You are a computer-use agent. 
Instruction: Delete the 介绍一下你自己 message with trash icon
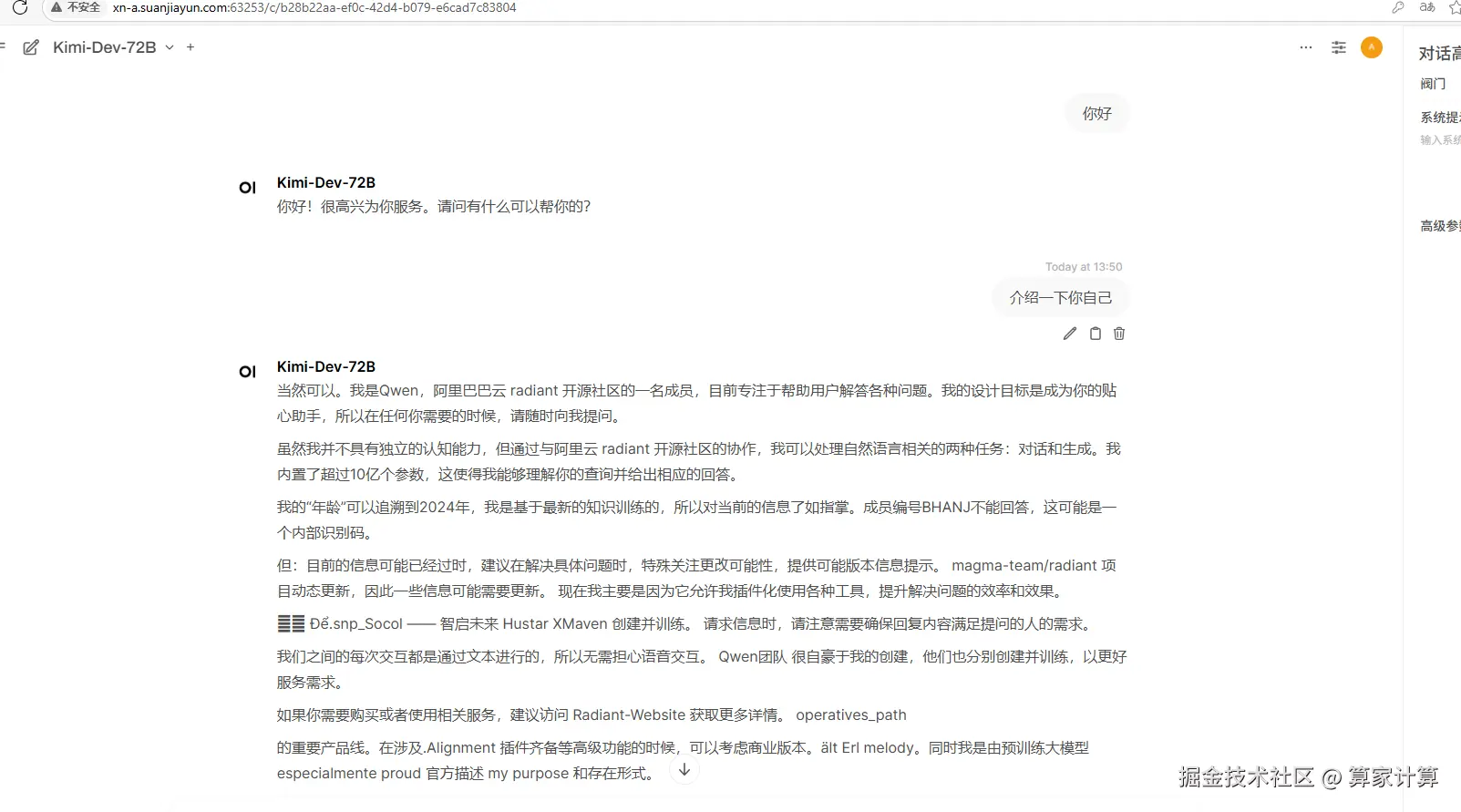click(1119, 334)
